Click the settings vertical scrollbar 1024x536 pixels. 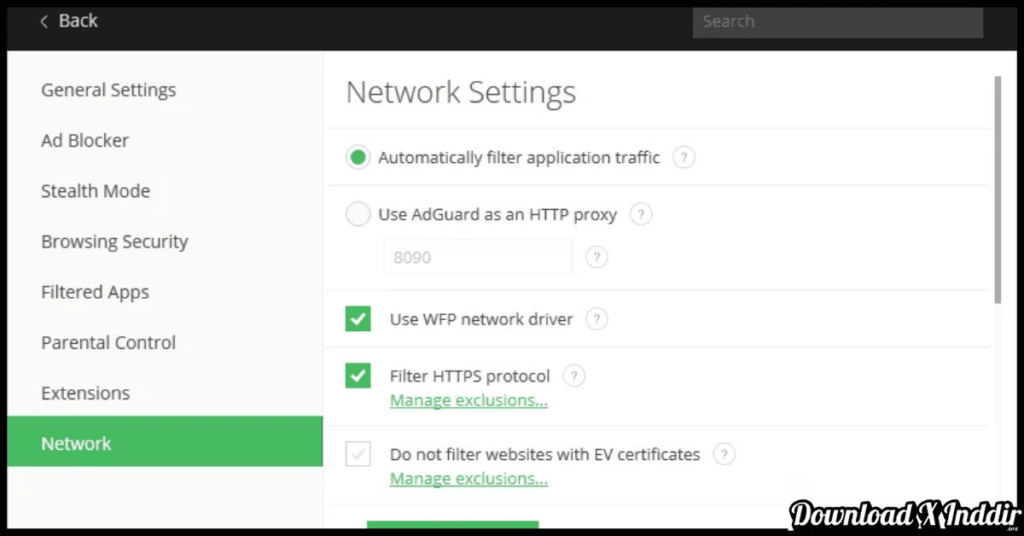coord(997,189)
